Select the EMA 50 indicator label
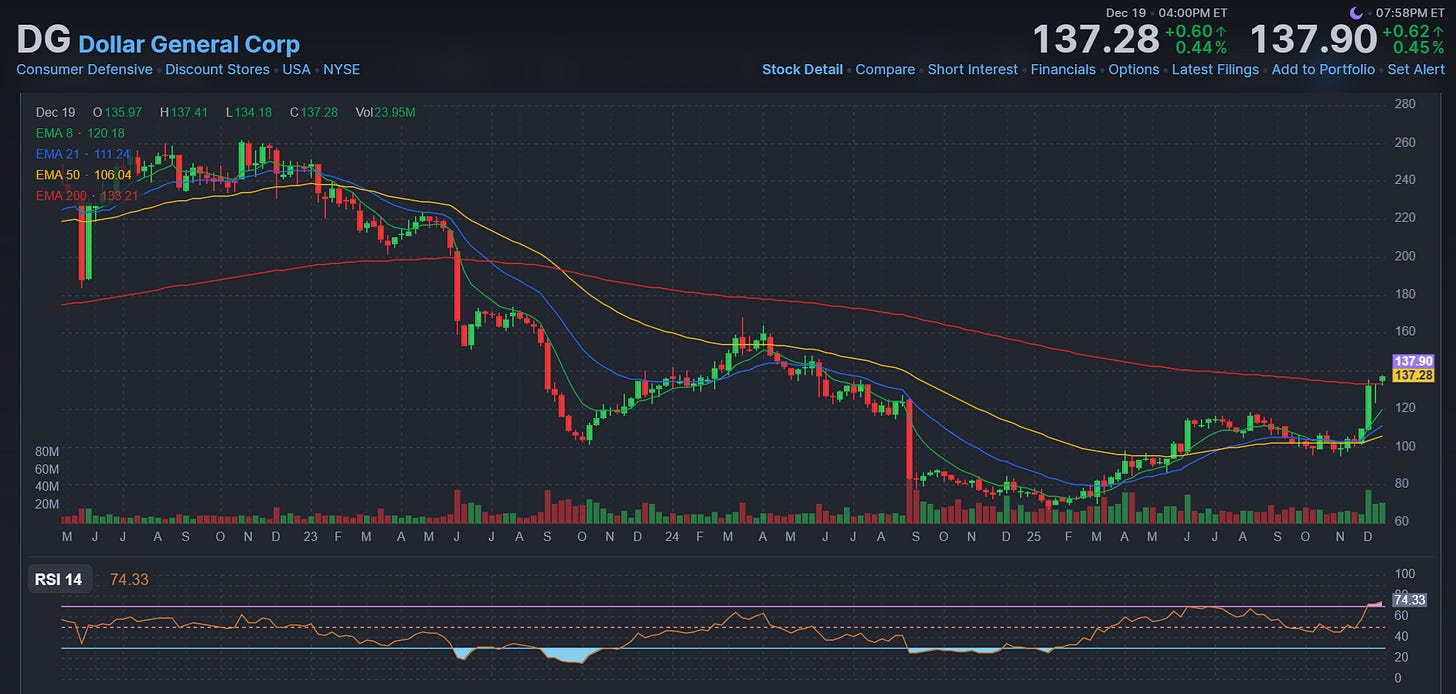1456x694 pixels. [x=83, y=174]
